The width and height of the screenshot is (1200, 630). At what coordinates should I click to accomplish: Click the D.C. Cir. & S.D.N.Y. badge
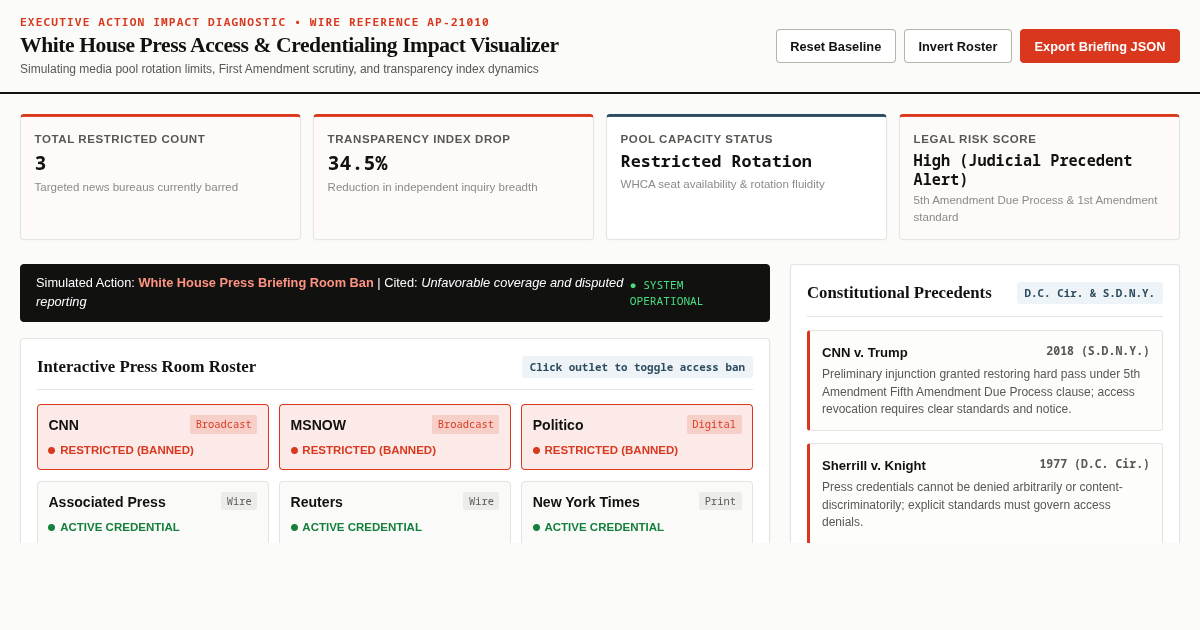pyautogui.click(x=1090, y=293)
